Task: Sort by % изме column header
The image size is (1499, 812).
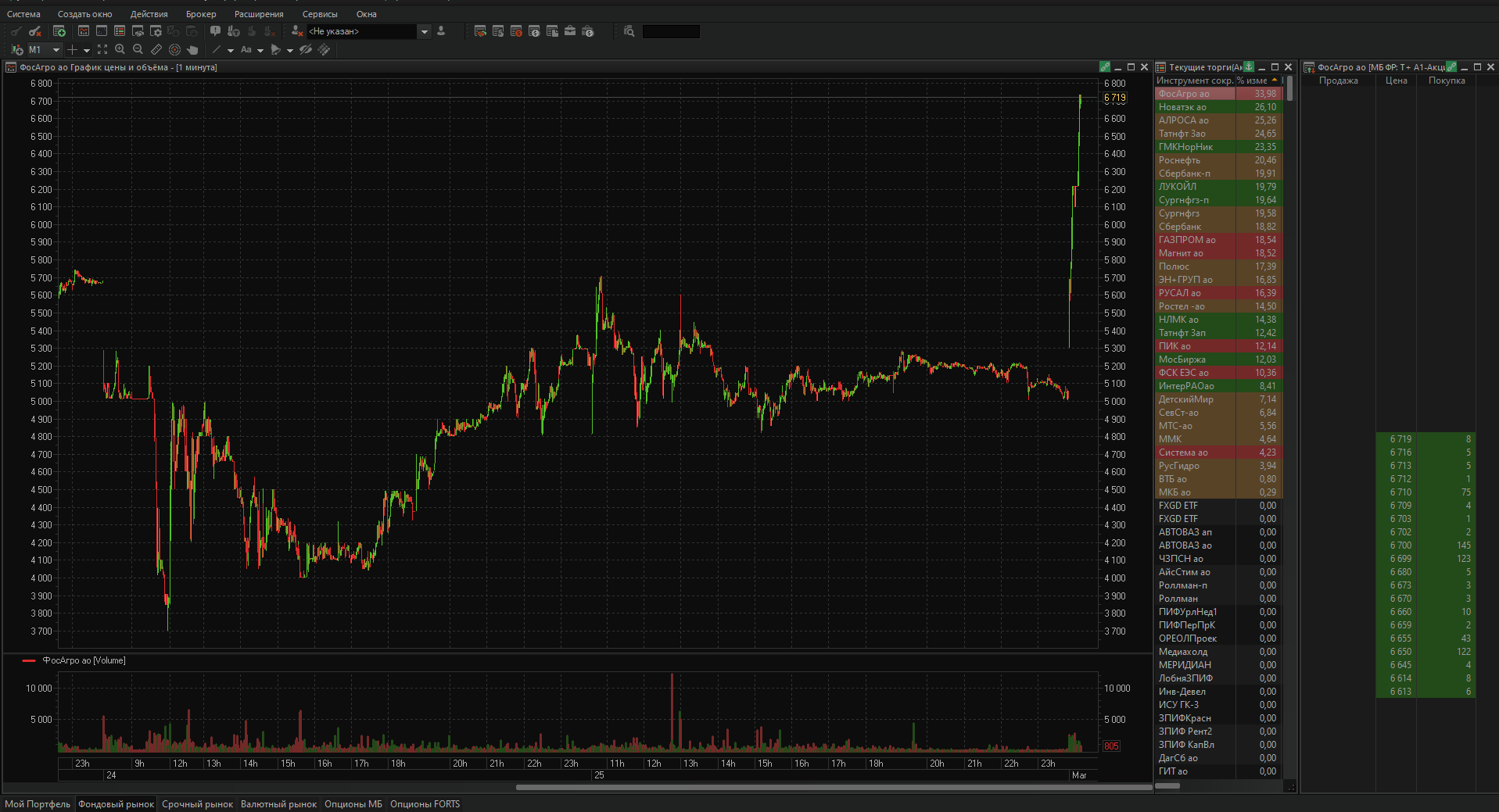Action: pos(1257,80)
